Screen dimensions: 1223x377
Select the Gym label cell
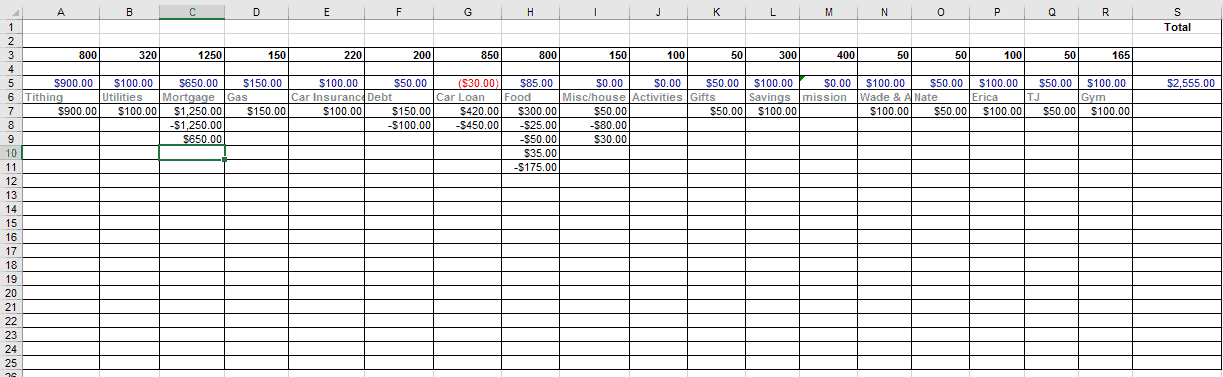pyautogui.click(x=1105, y=97)
